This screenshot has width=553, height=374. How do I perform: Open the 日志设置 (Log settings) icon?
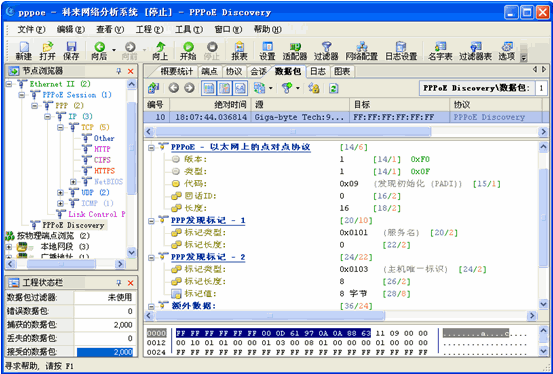(401, 51)
